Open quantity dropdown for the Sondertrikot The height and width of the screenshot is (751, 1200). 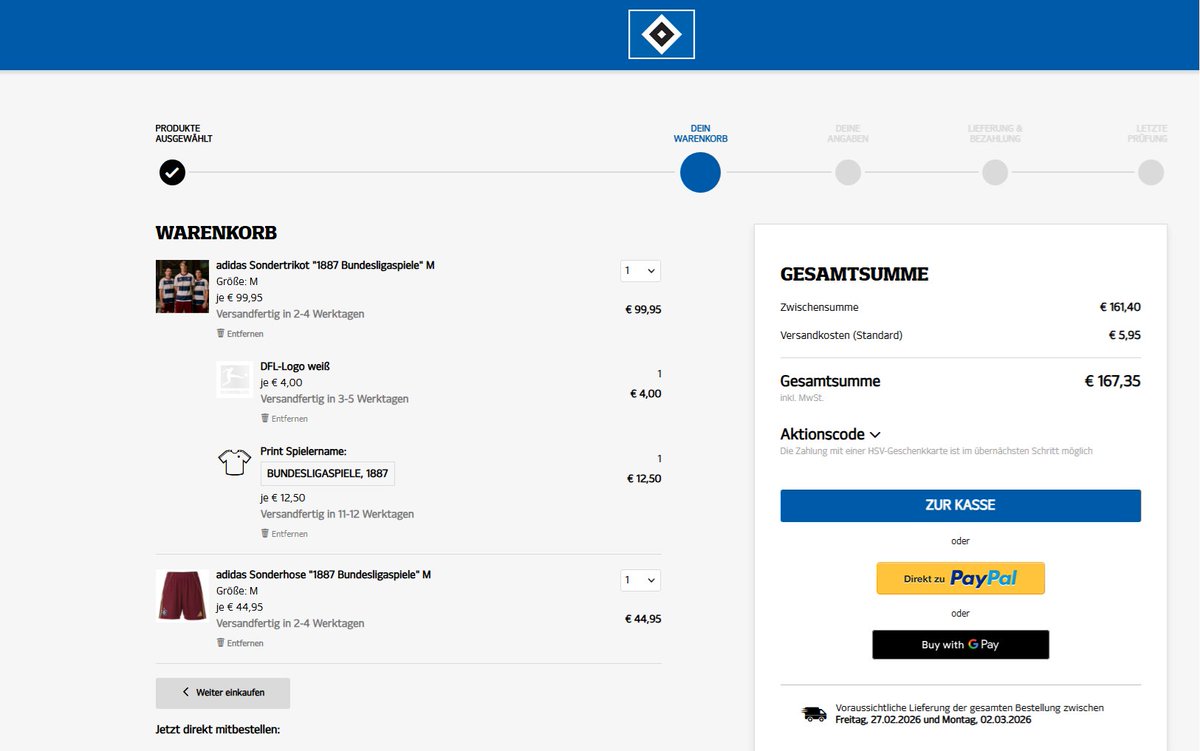(x=640, y=270)
